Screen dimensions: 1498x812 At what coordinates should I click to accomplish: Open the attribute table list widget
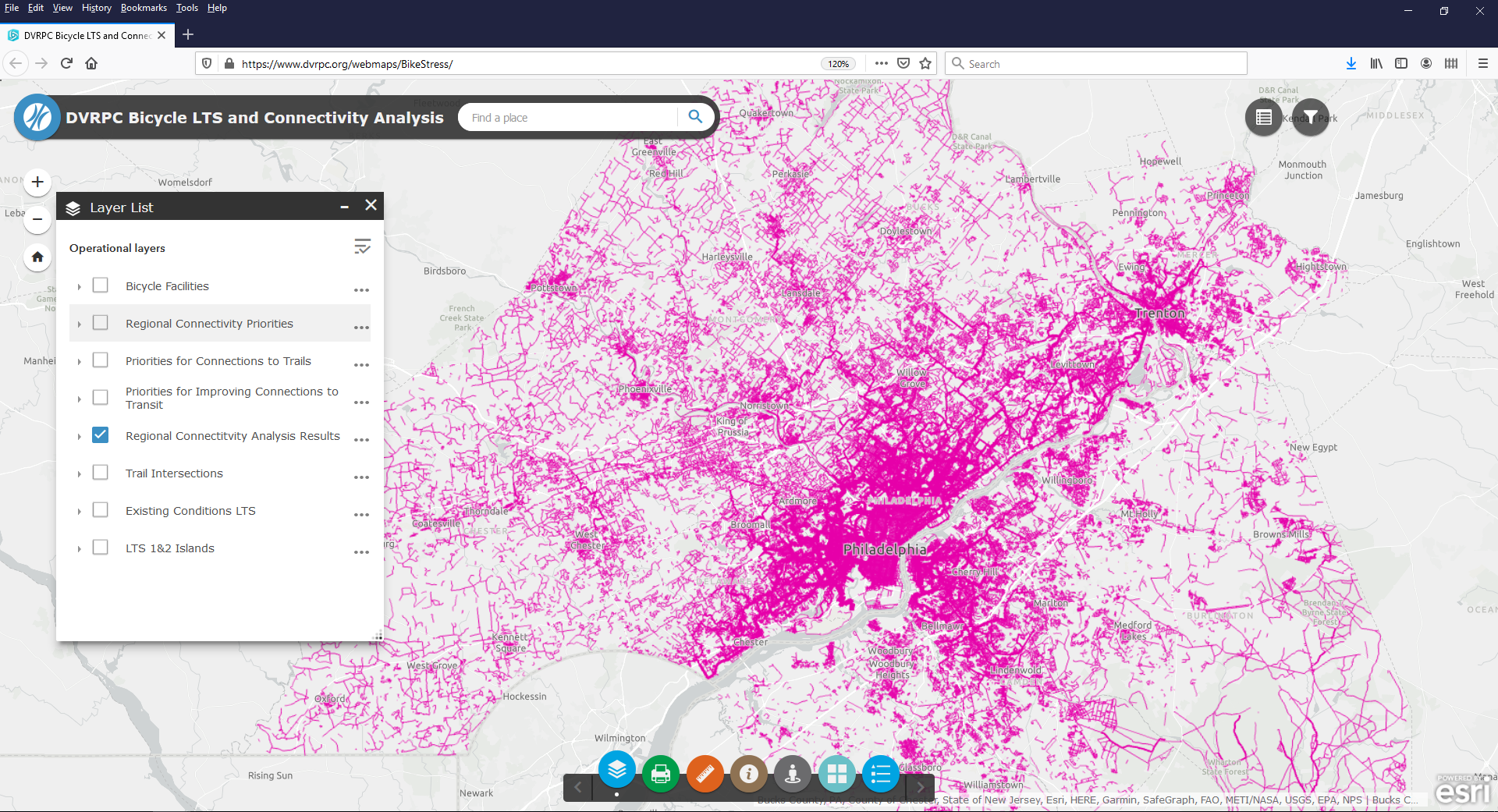[x=1264, y=118]
